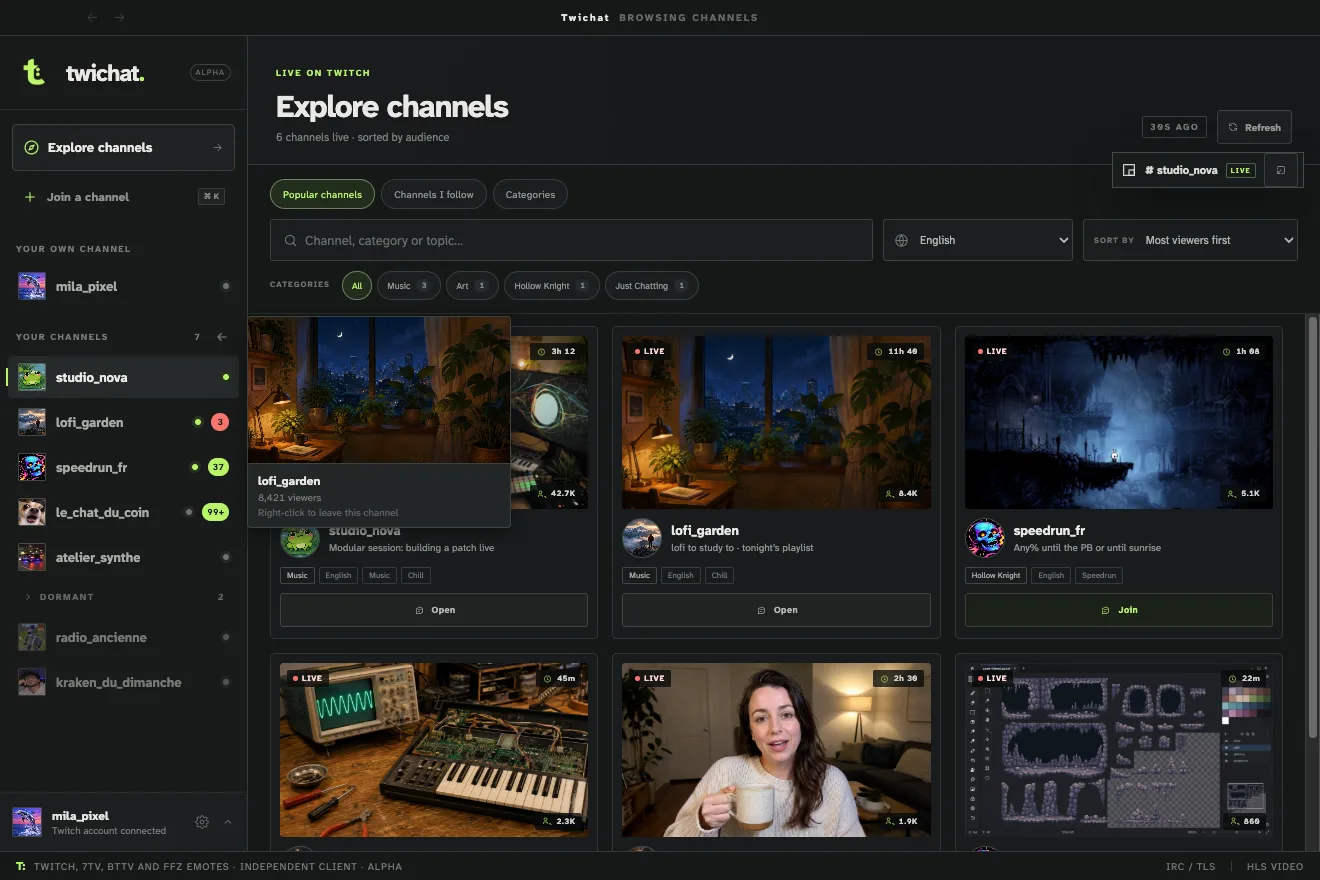Click the channel search input field
1320x880 pixels.
(x=571, y=240)
